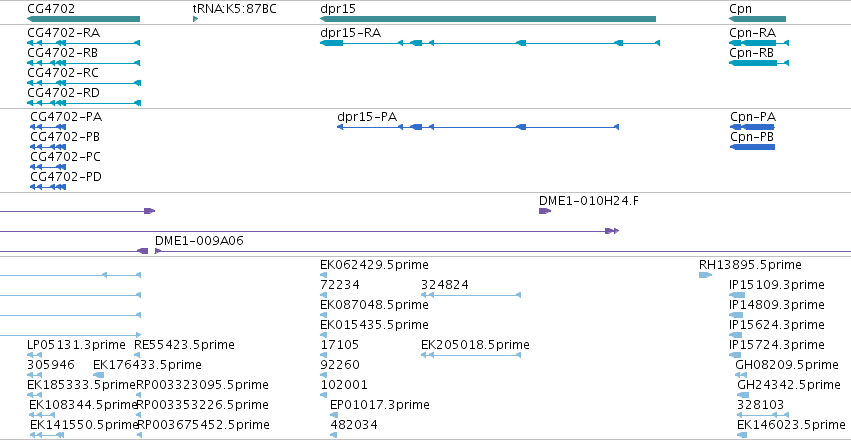Click the CG4702-RA transcript label
This screenshot has height=440, width=851.
point(63,33)
